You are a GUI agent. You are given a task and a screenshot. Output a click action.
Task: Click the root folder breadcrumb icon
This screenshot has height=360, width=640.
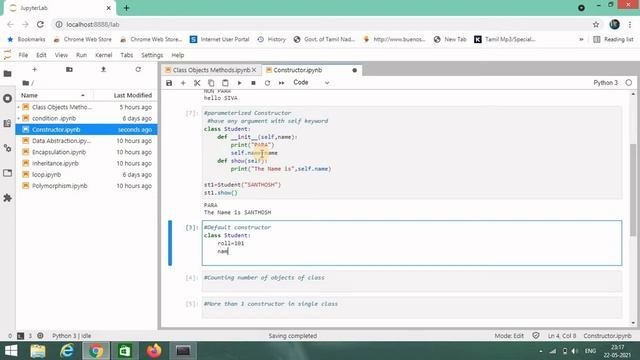click(26, 83)
